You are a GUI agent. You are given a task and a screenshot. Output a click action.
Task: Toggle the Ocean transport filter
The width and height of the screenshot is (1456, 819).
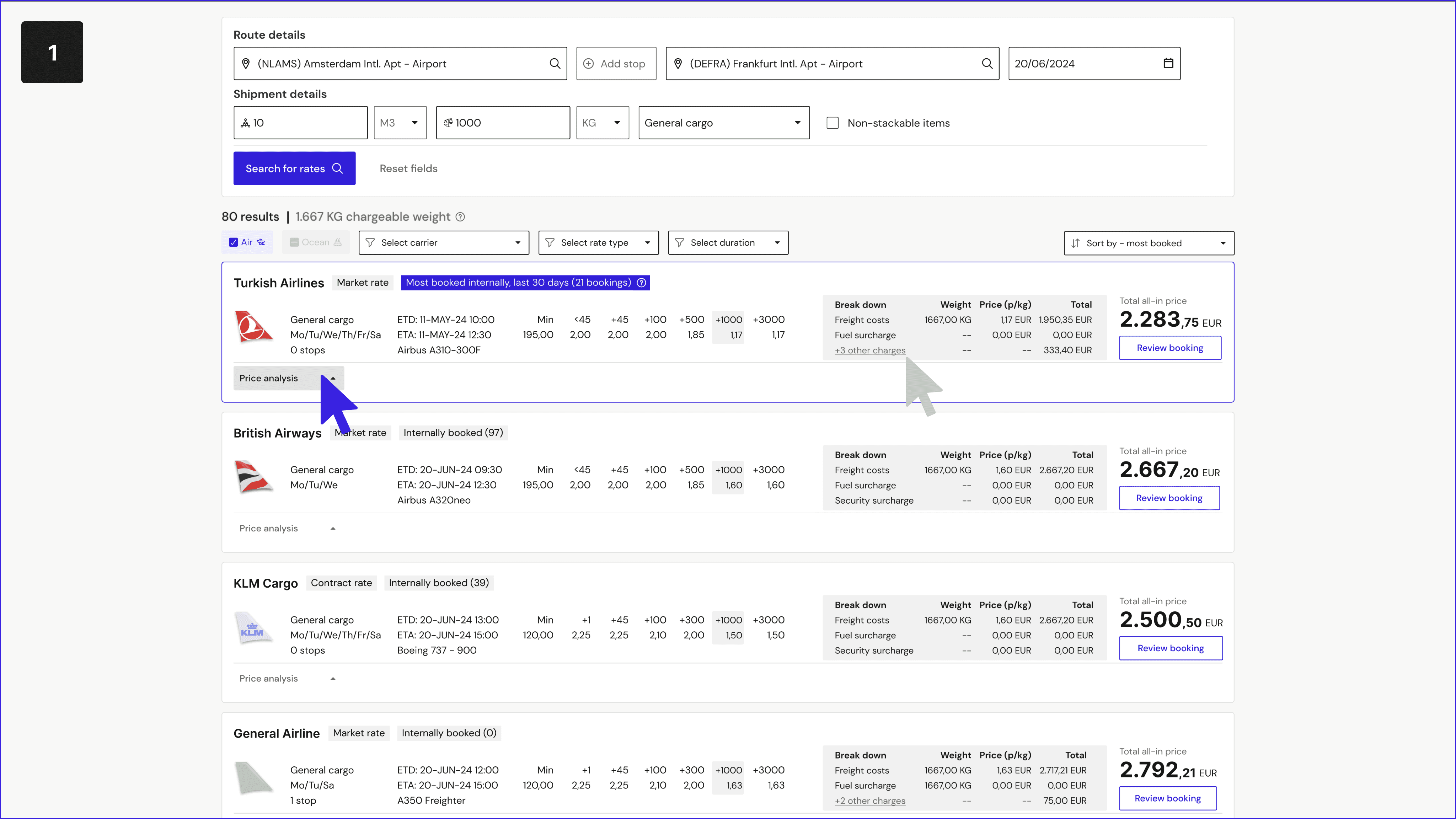[294, 242]
